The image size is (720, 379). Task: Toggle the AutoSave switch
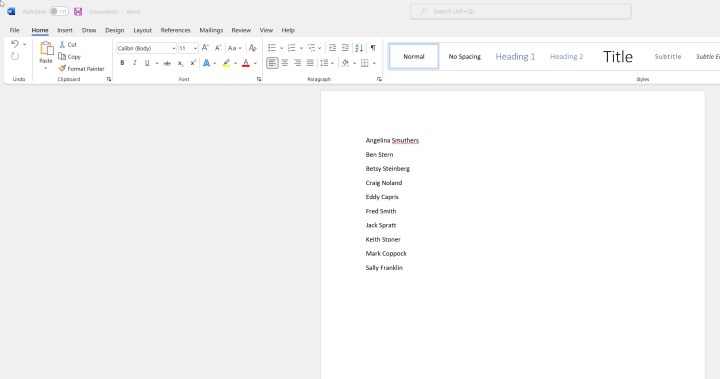[59, 11]
